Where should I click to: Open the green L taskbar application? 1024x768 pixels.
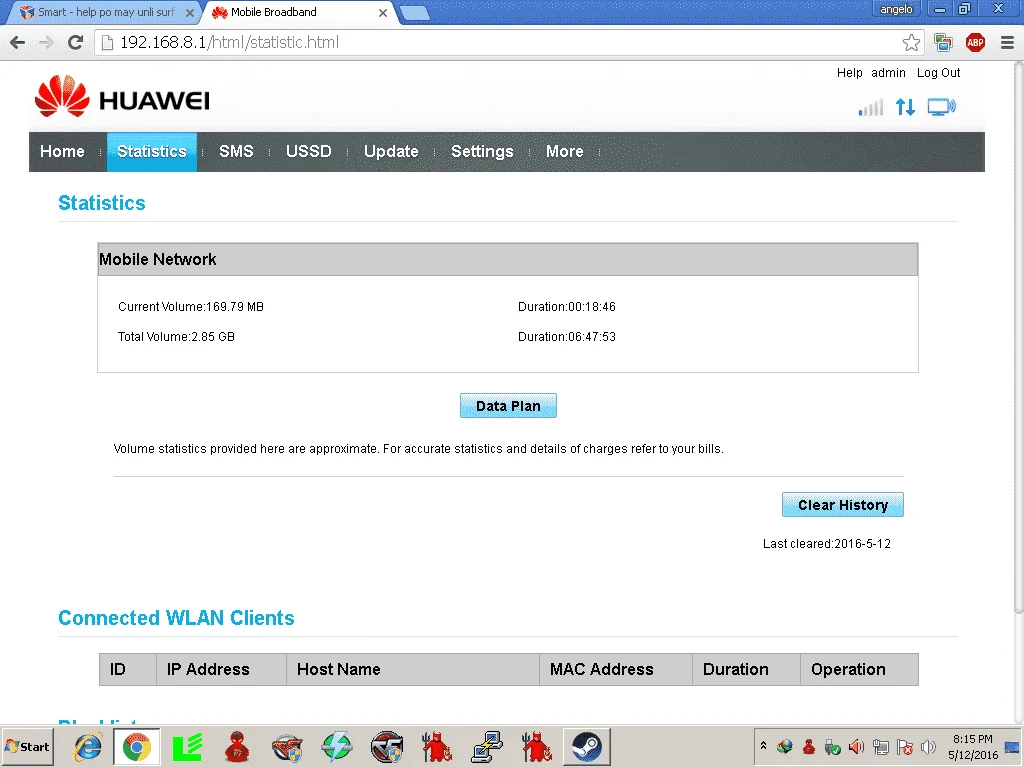point(187,746)
